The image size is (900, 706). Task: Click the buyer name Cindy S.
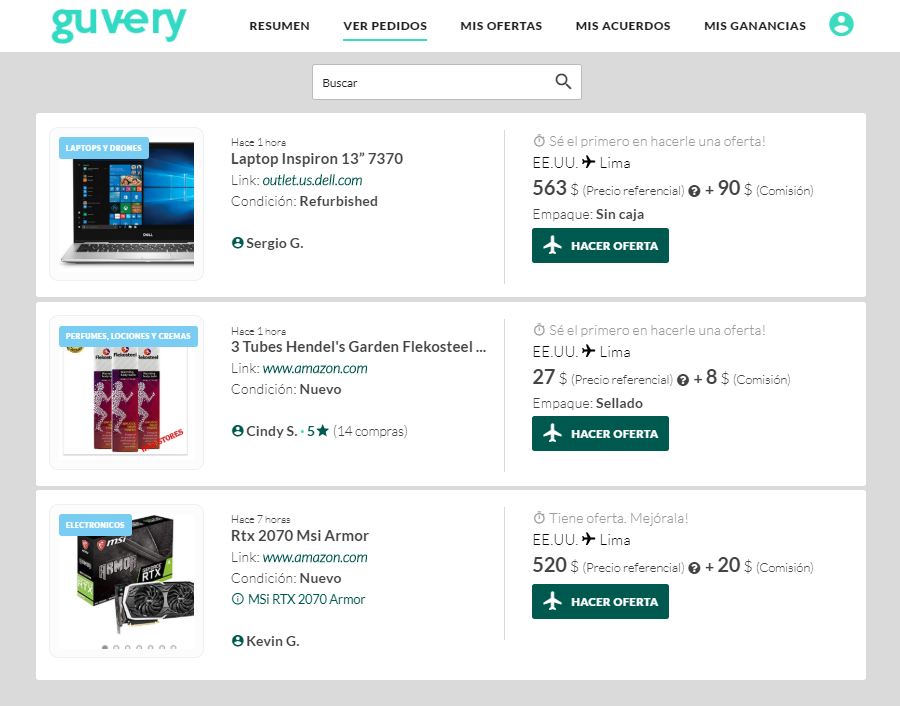click(x=271, y=430)
